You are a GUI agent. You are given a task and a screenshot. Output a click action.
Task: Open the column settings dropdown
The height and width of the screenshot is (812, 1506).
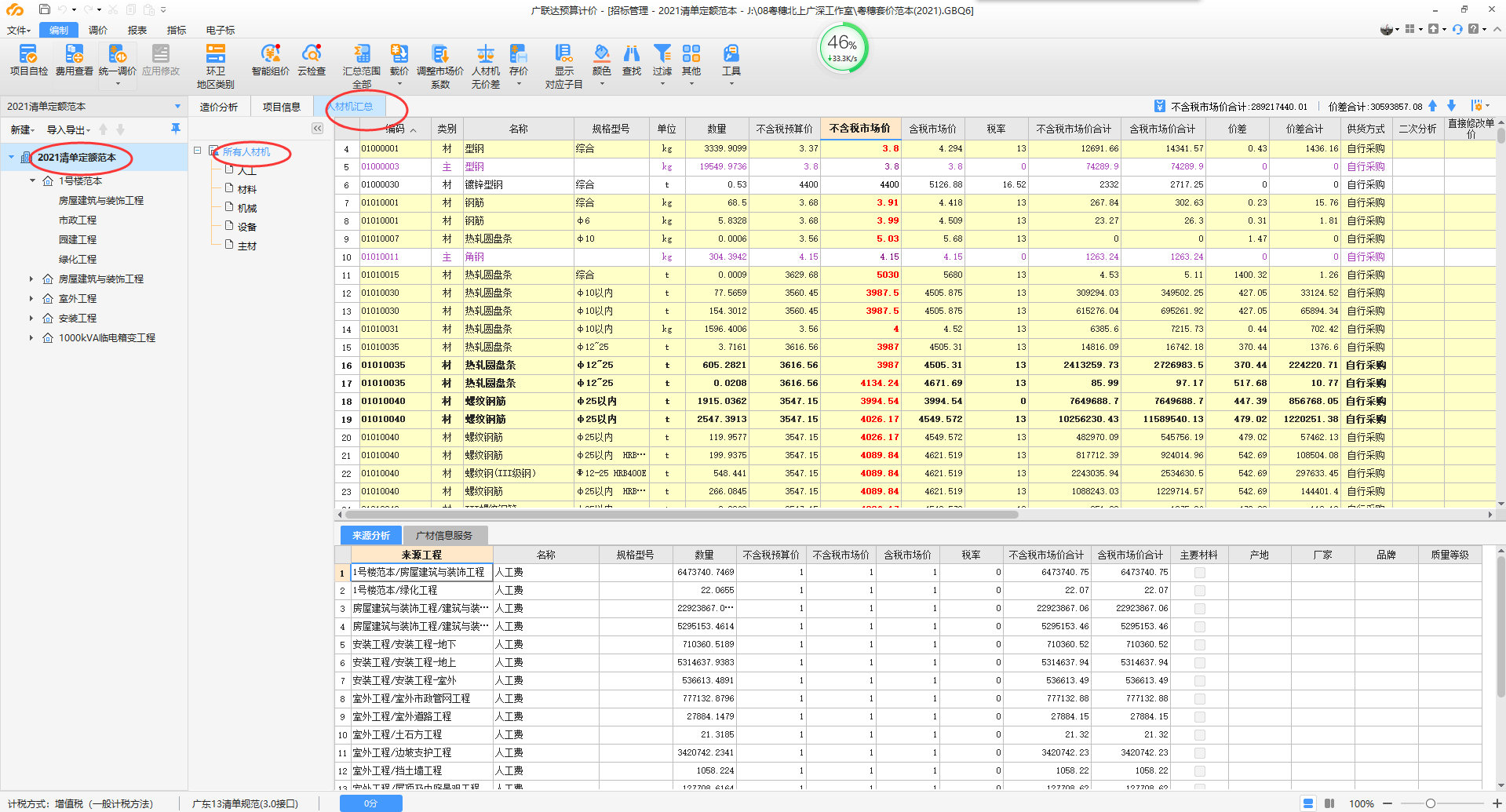coord(1480,106)
